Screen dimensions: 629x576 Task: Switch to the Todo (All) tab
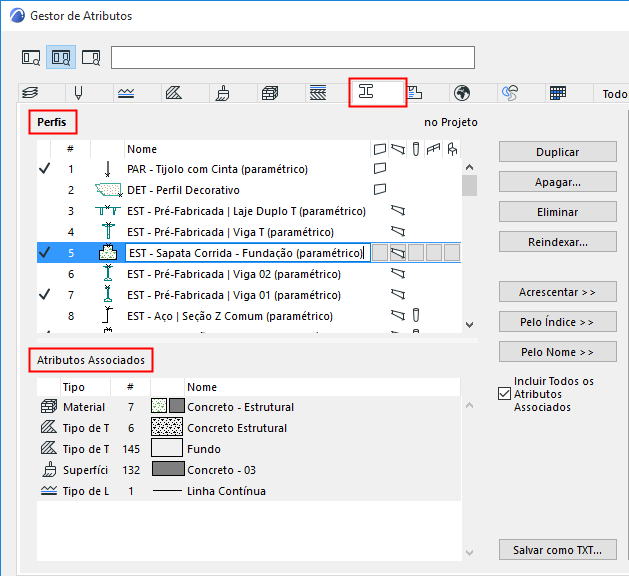click(x=614, y=94)
